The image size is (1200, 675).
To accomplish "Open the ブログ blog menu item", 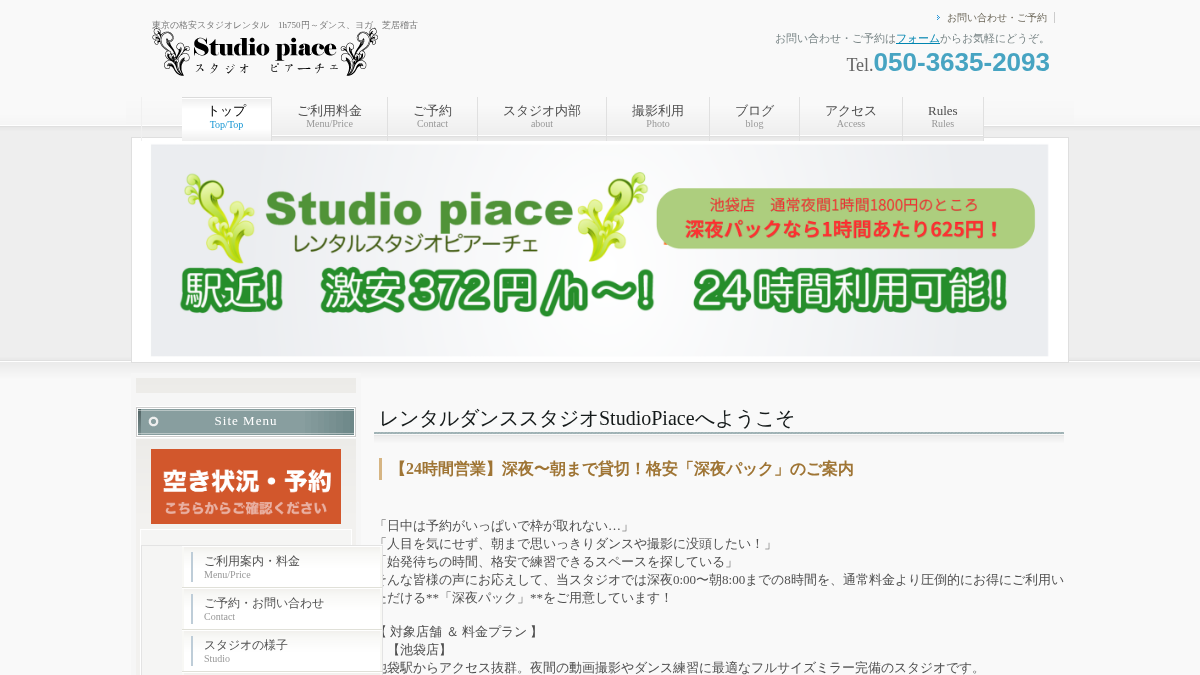I will [754, 117].
